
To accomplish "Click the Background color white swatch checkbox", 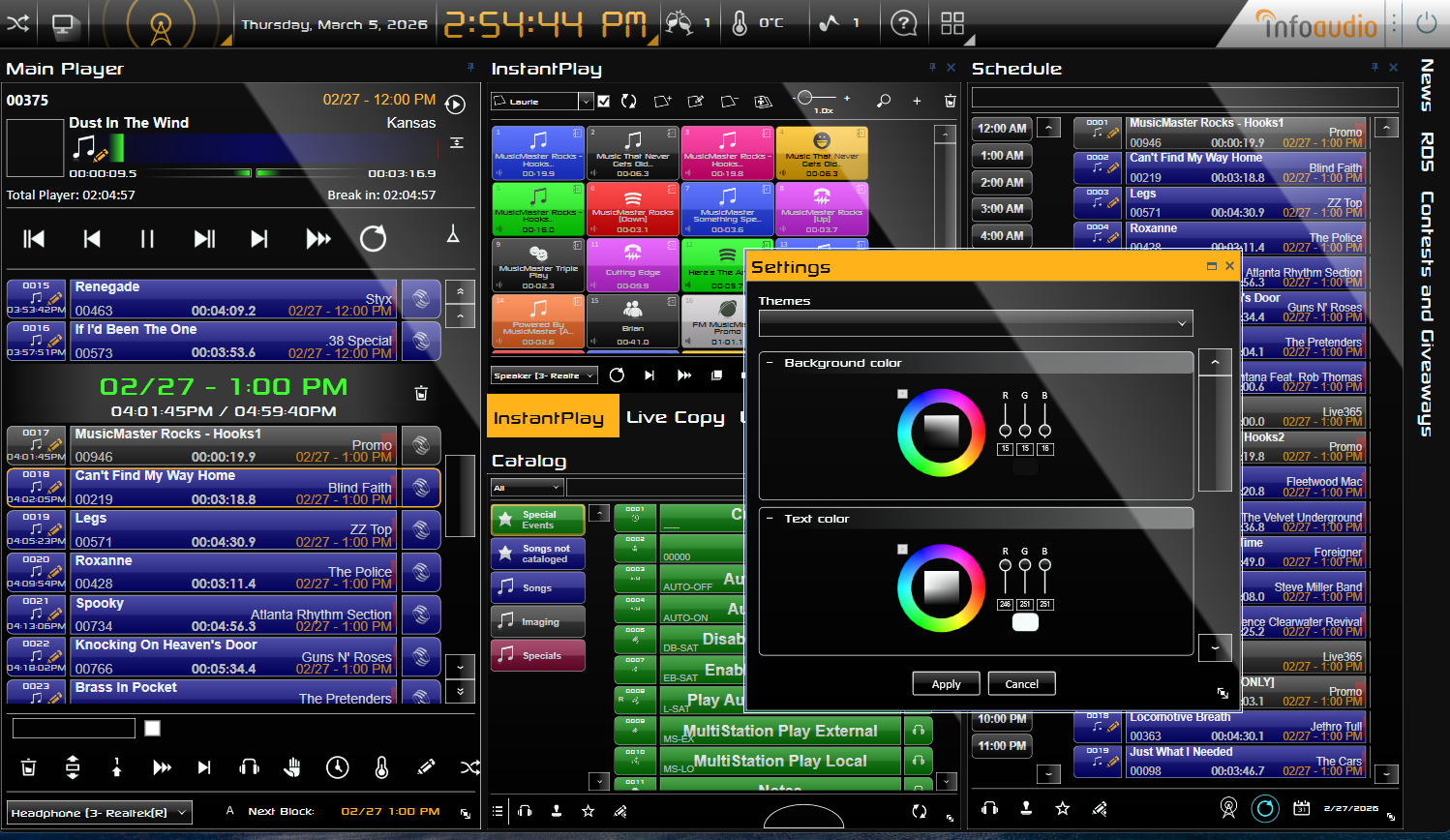I will 902,392.
